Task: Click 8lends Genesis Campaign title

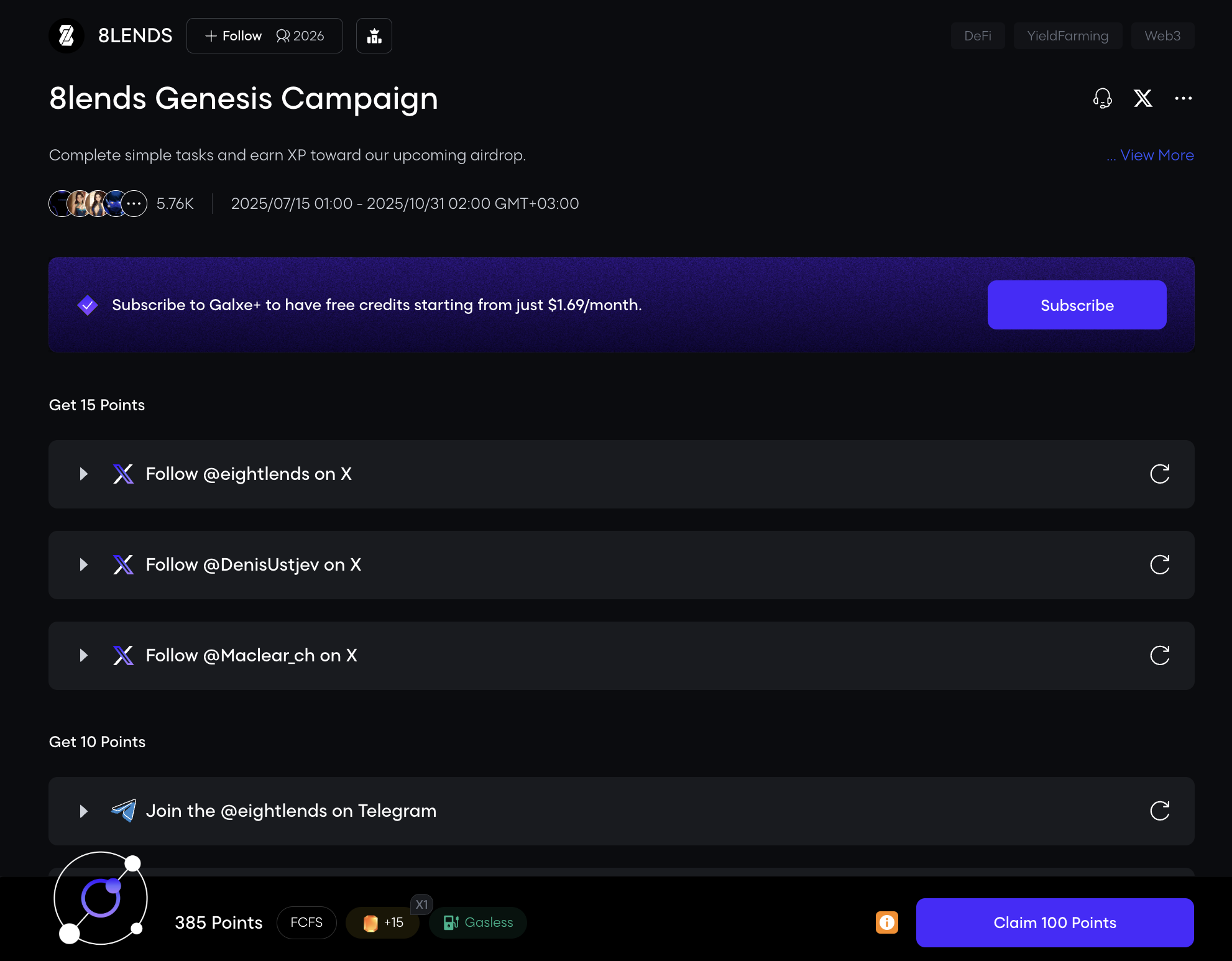Action: coord(244,99)
